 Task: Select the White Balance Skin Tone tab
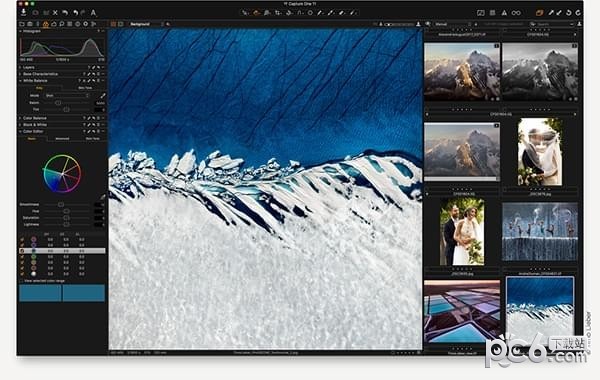point(85,88)
